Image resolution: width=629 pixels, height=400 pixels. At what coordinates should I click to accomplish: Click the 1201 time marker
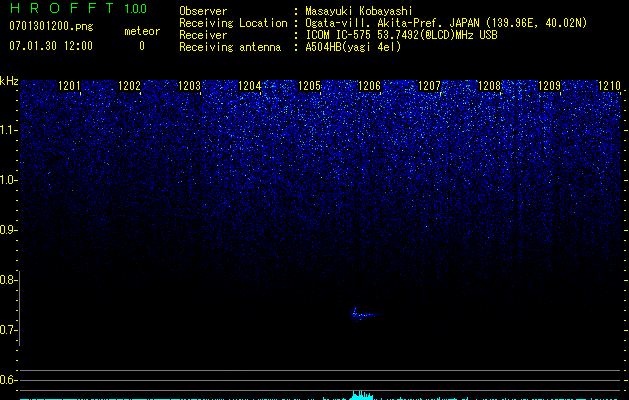click(69, 86)
